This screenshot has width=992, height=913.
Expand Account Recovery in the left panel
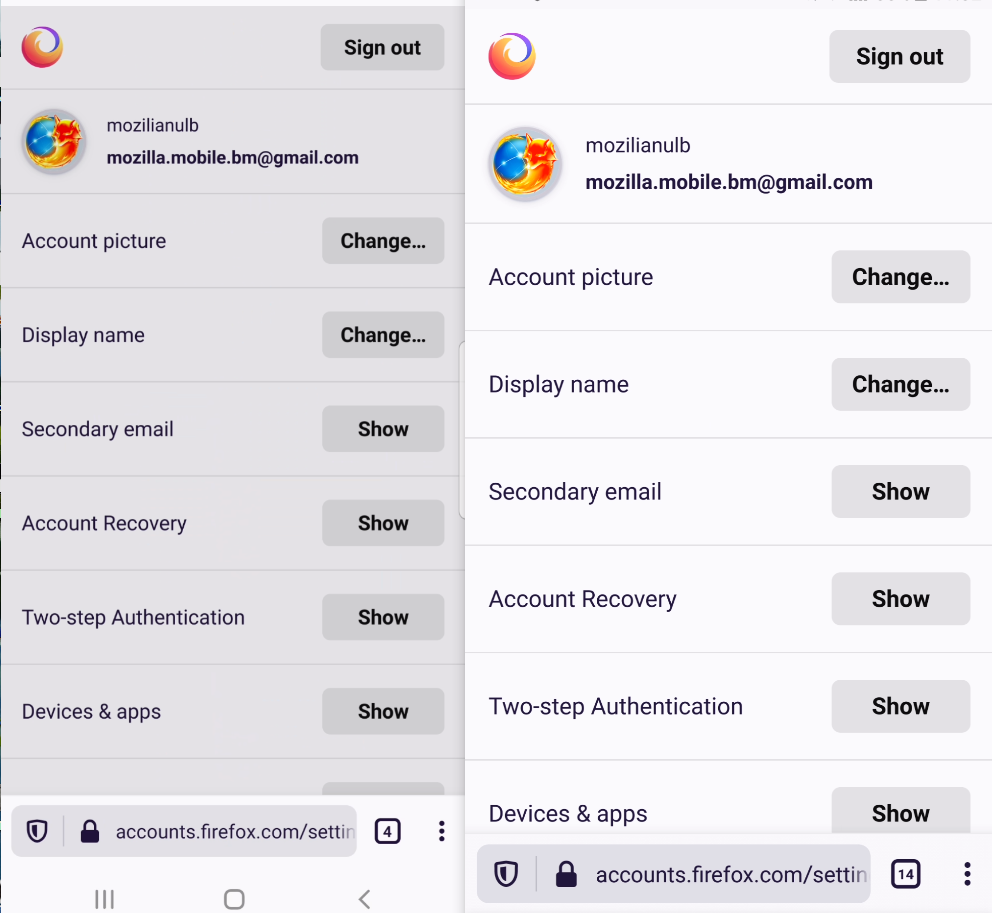pos(383,523)
